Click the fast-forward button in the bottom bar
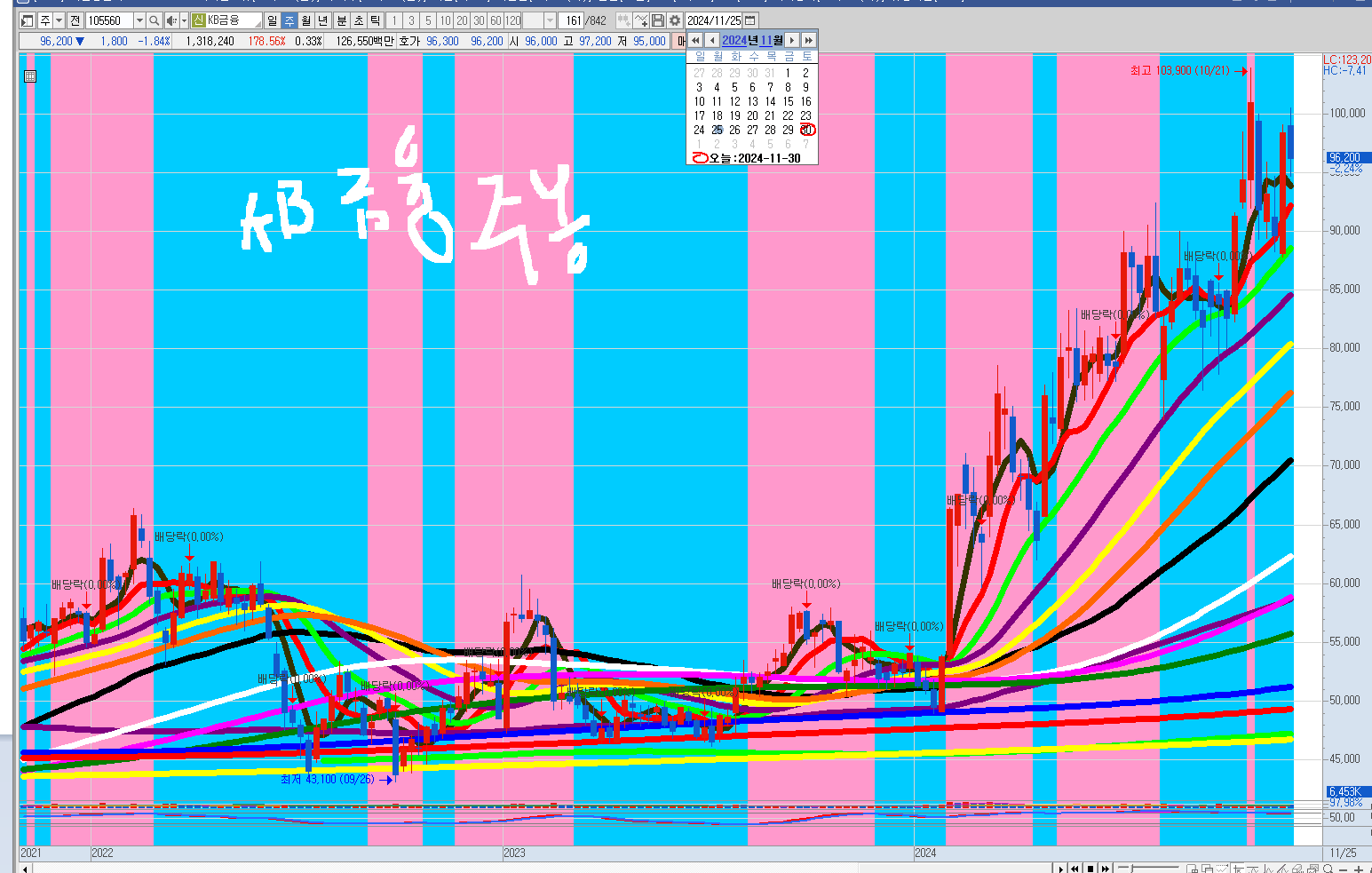Image resolution: width=1372 pixels, height=873 pixels. pyautogui.click(x=1106, y=868)
